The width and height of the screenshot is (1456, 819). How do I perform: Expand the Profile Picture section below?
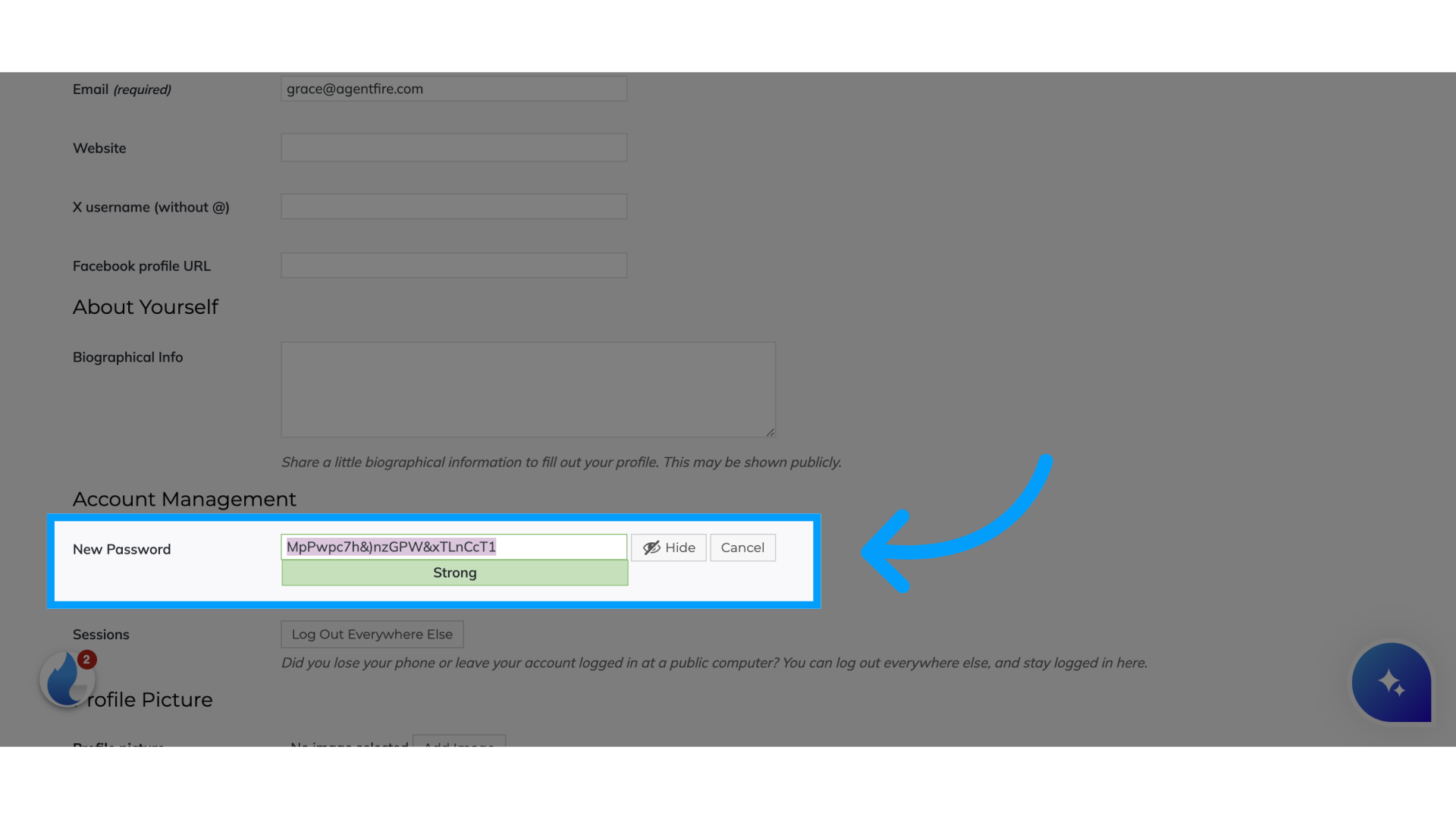coord(143,699)
